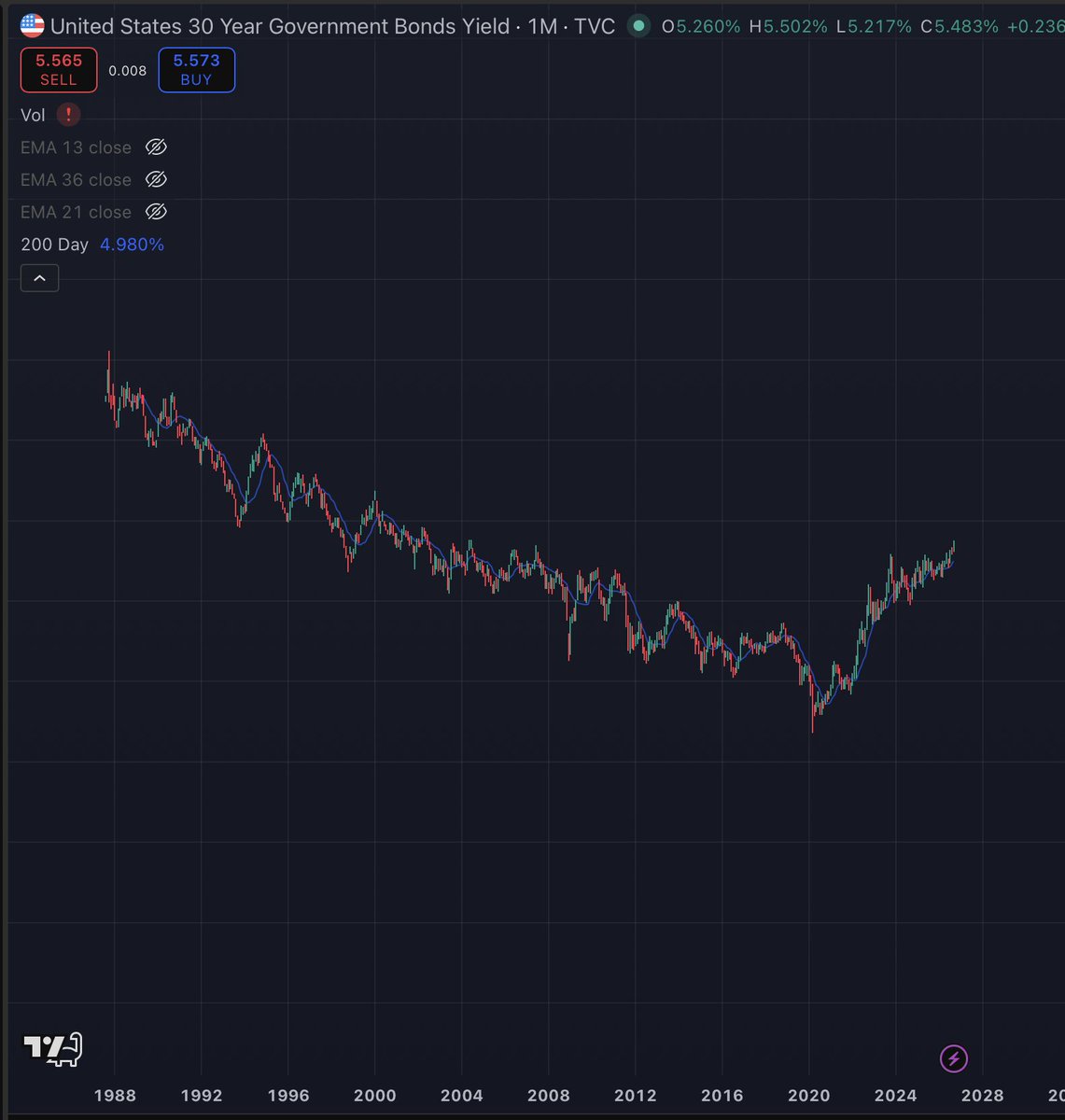Click the red SELL 5.565 button

coord(59,70)
